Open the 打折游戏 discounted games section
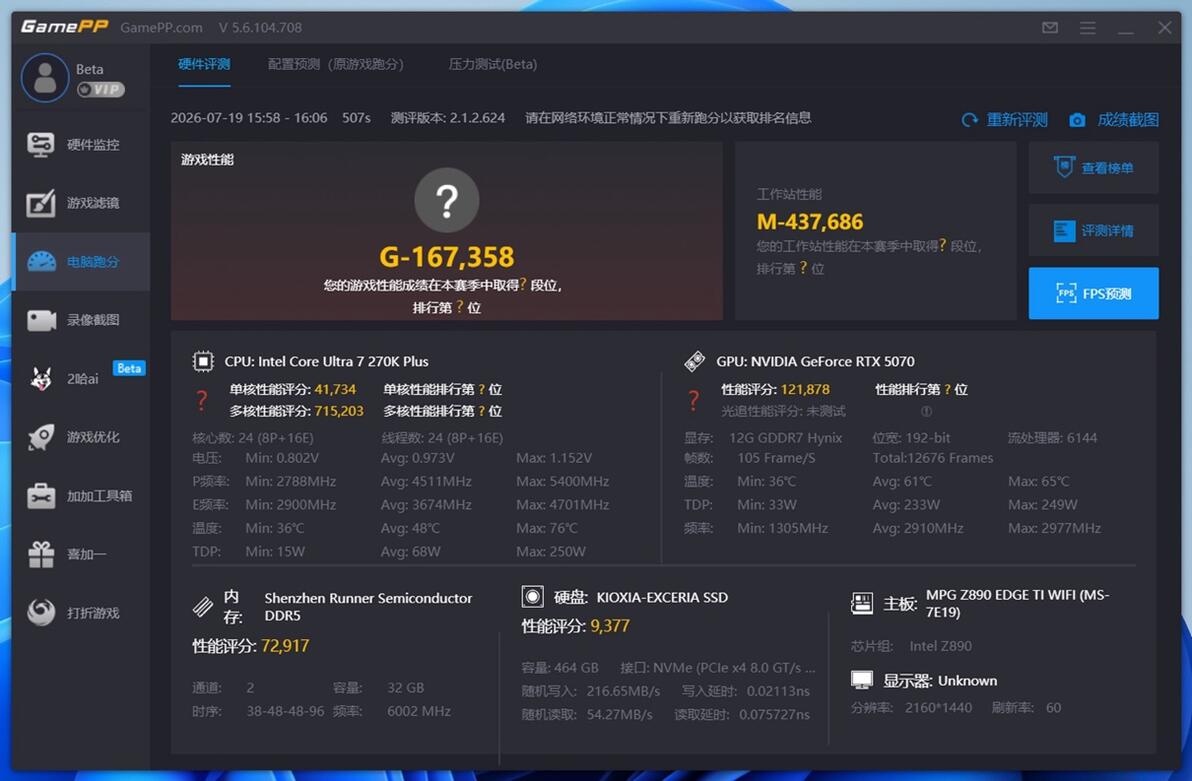The height and width of the screenshot is (781, 1192). (x=81, y=613)
